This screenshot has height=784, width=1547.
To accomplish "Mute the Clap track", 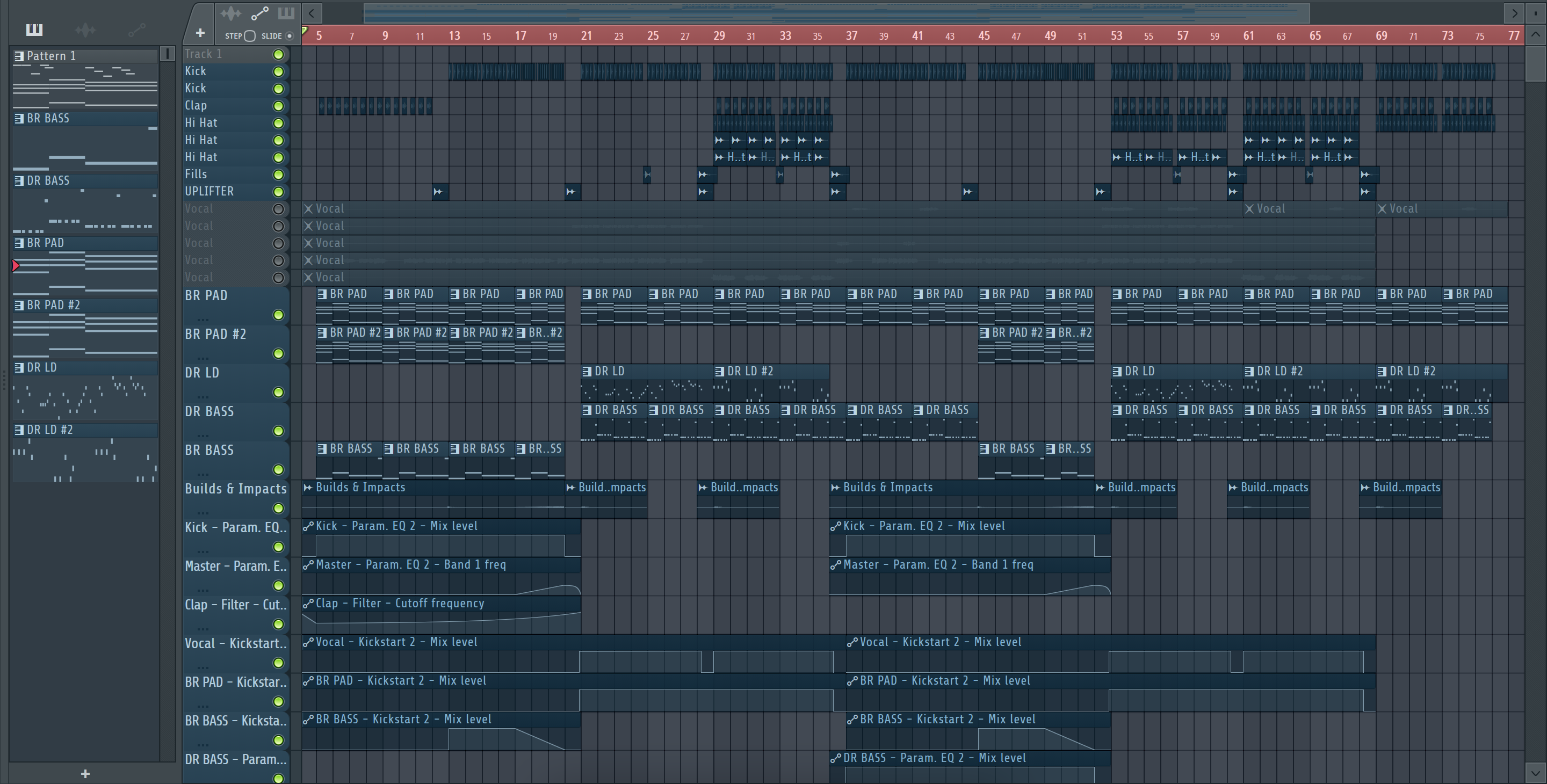I will (278, 106).
